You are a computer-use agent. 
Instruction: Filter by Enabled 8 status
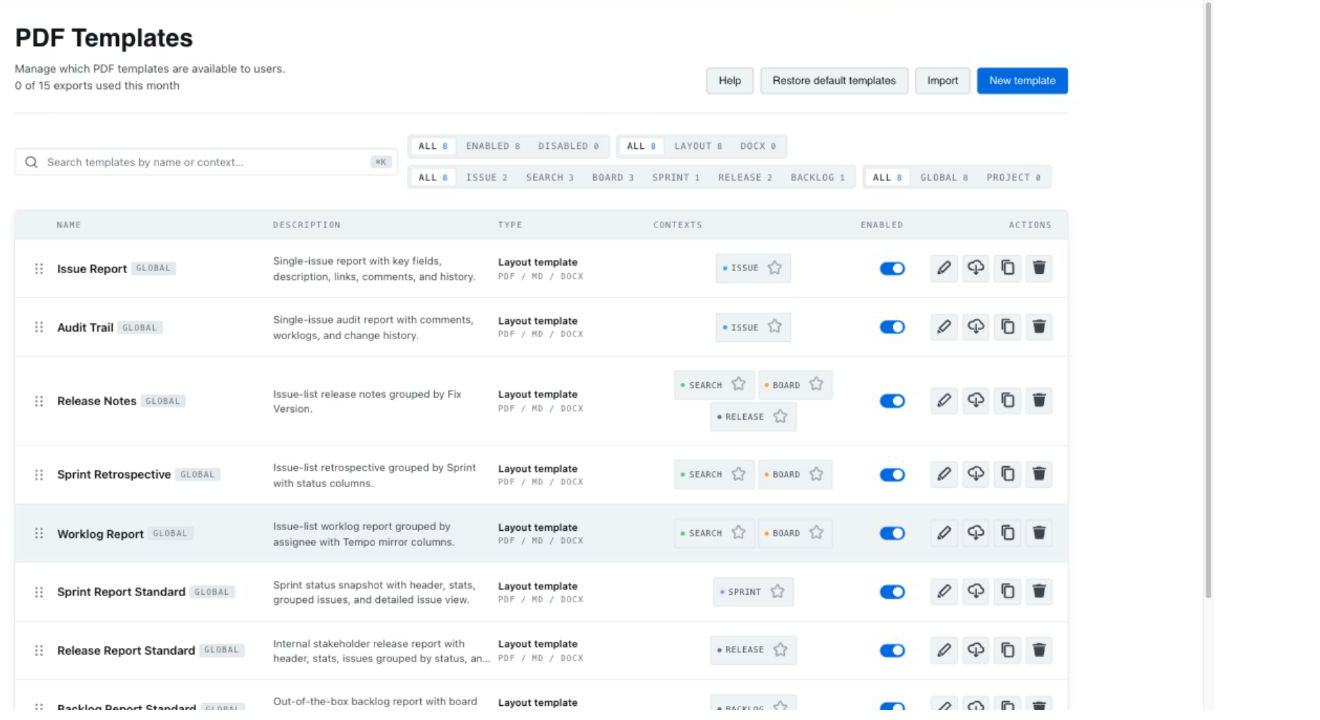tap(493, 146)
